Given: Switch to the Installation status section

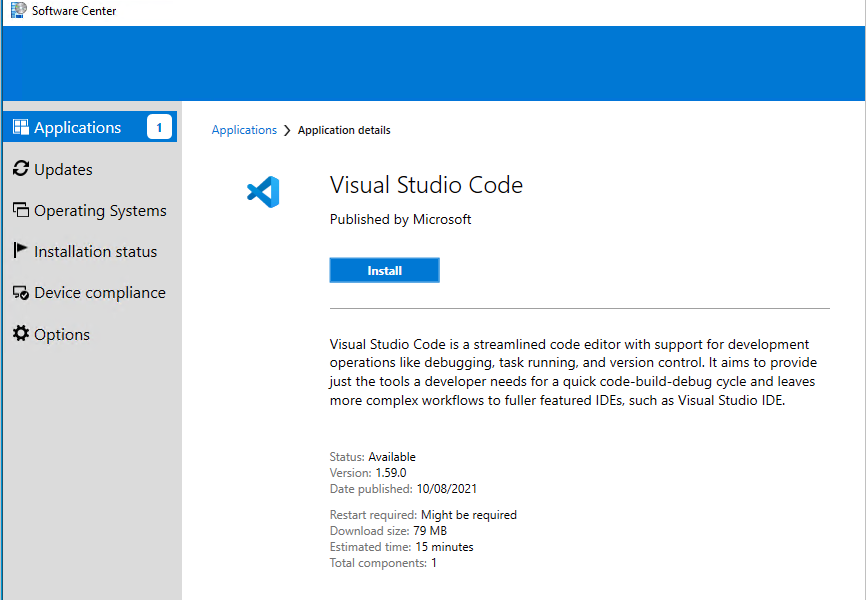Looking at the screenshot, I should pyautogui.click(x=96, y=251).
